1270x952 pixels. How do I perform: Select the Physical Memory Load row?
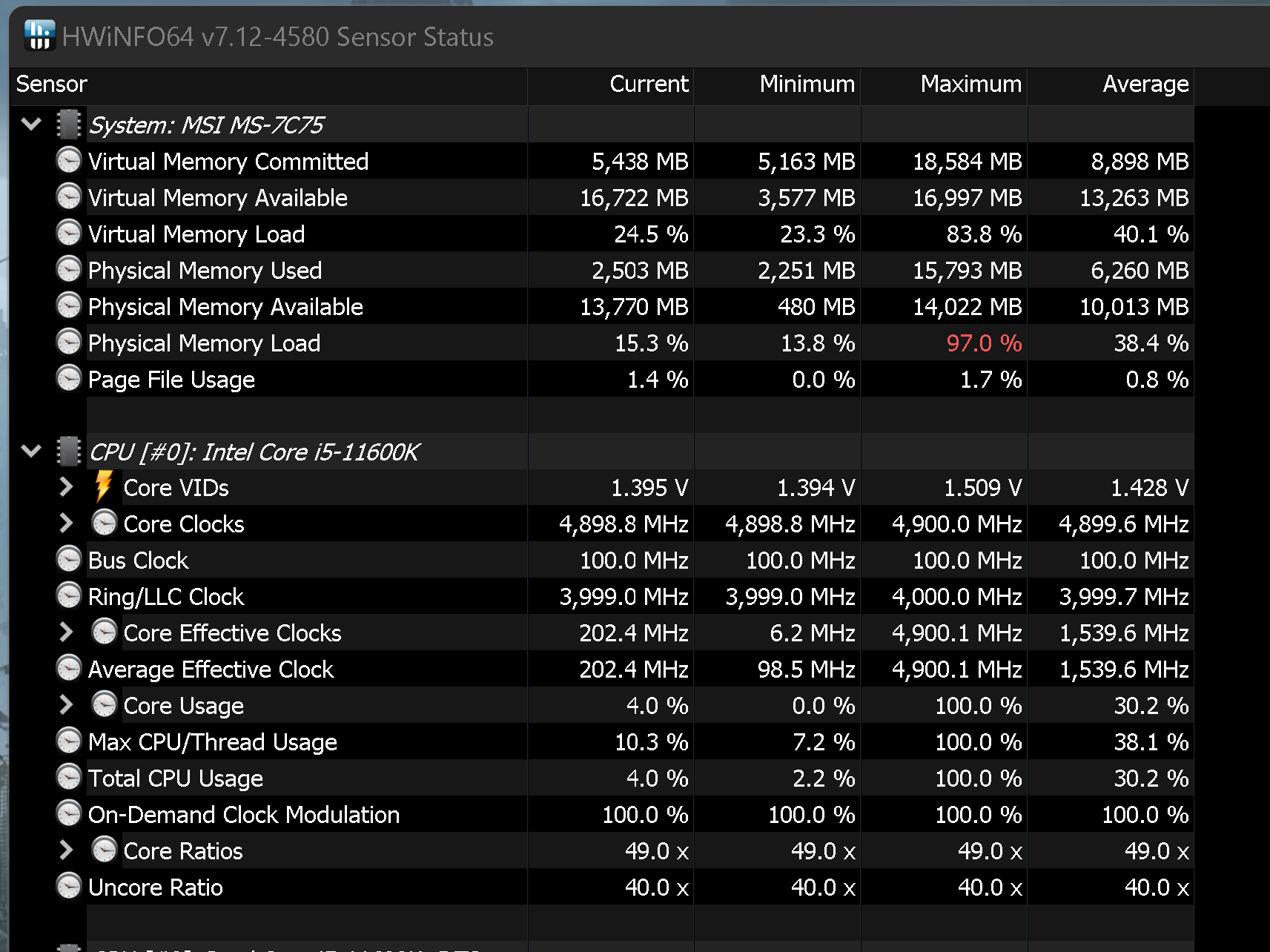click(x=602, y=343)
